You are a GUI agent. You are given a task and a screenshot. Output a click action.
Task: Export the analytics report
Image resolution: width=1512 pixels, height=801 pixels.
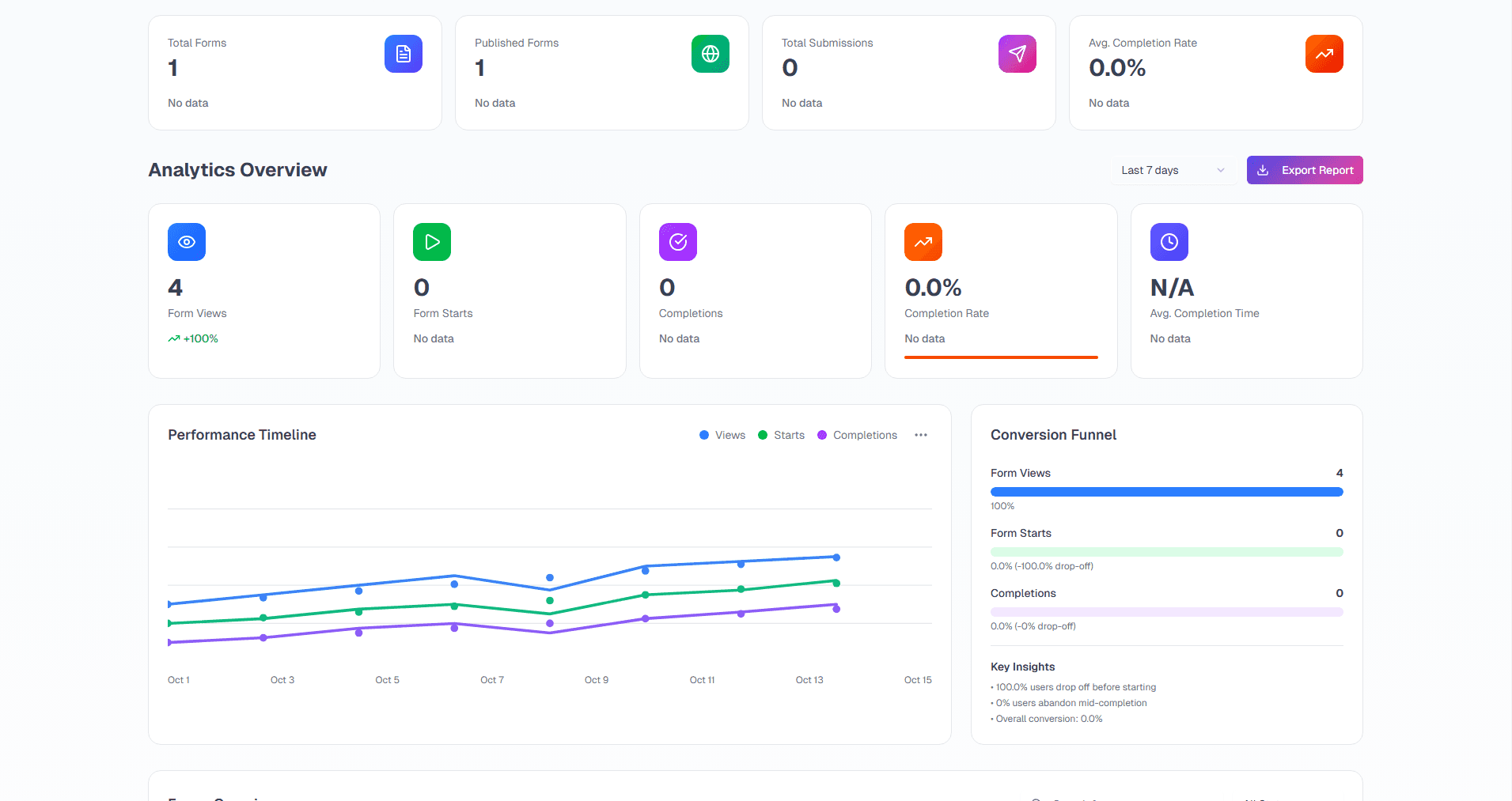[x=1305, y=170]
